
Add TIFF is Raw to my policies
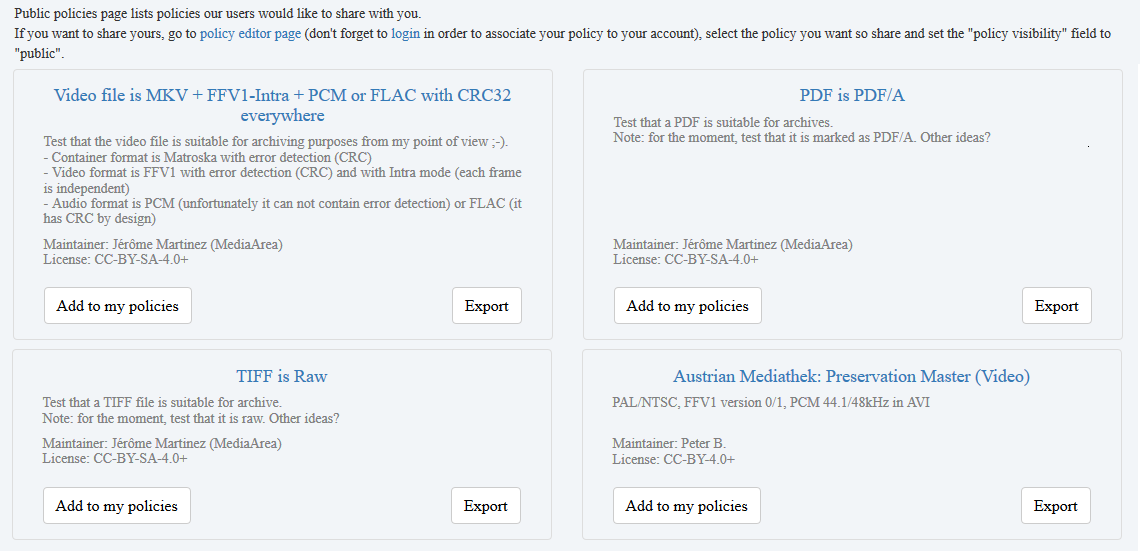pyautogui.click(x=117, y=506)
